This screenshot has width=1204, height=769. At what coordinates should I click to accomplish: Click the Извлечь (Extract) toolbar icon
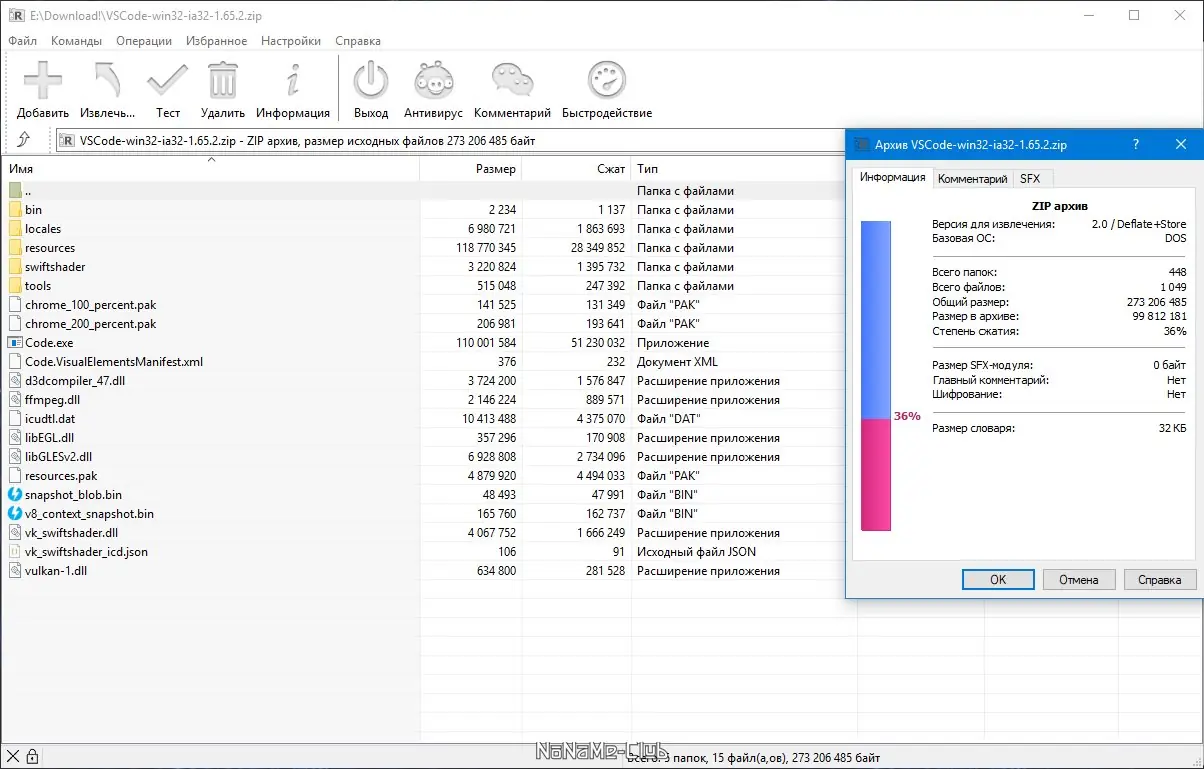107,80
